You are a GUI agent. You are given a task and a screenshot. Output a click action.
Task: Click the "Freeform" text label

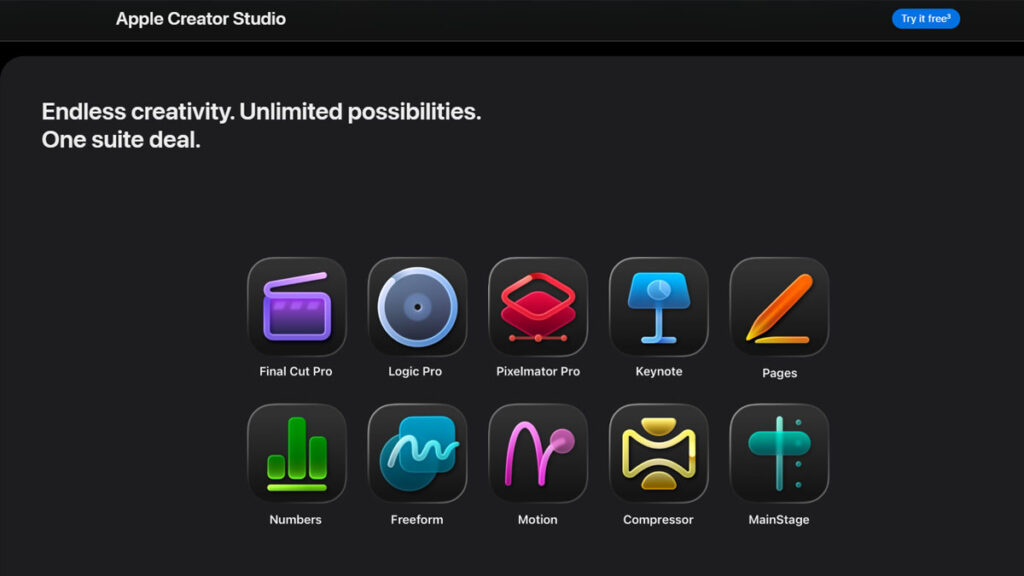[417, 520]
